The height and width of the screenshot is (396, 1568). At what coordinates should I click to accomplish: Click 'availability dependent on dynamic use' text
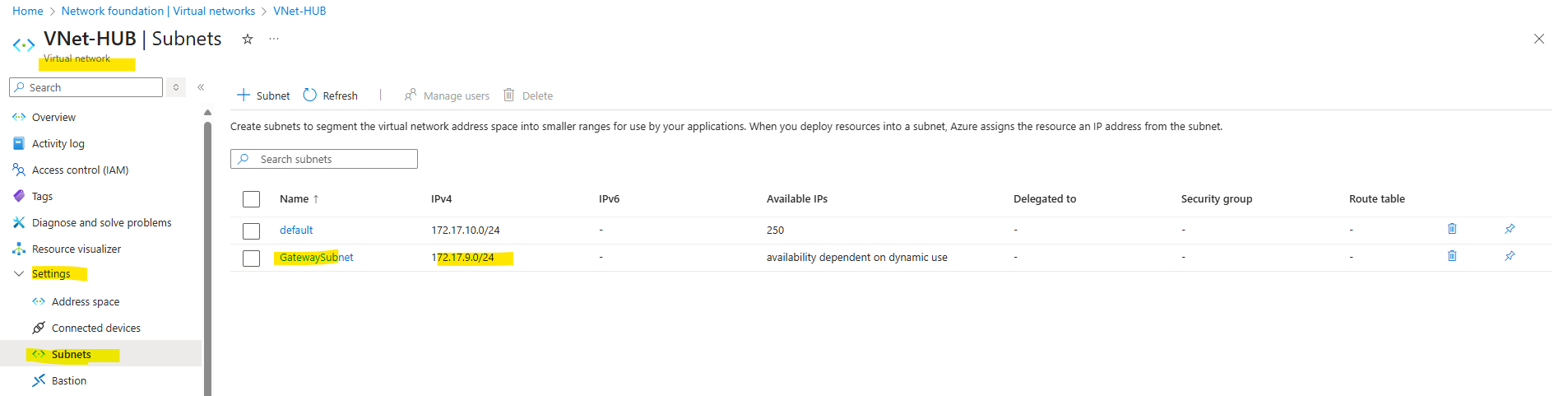857,257
